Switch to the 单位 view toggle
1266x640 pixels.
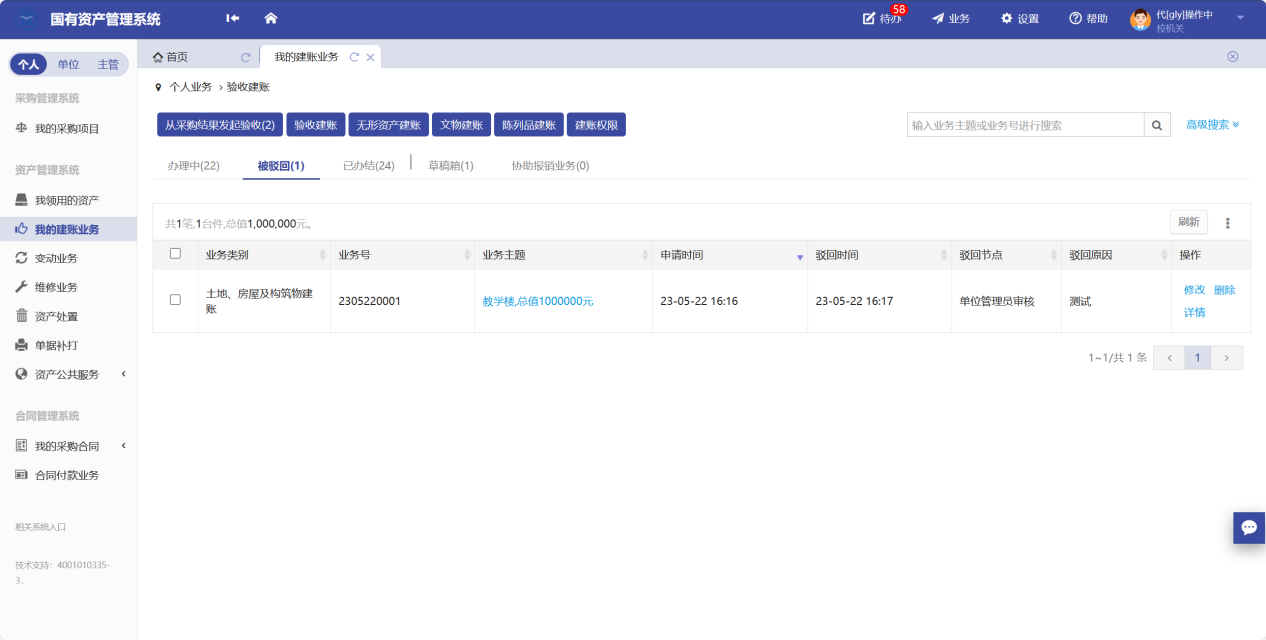pyautogui.click(x=68, y=64)
